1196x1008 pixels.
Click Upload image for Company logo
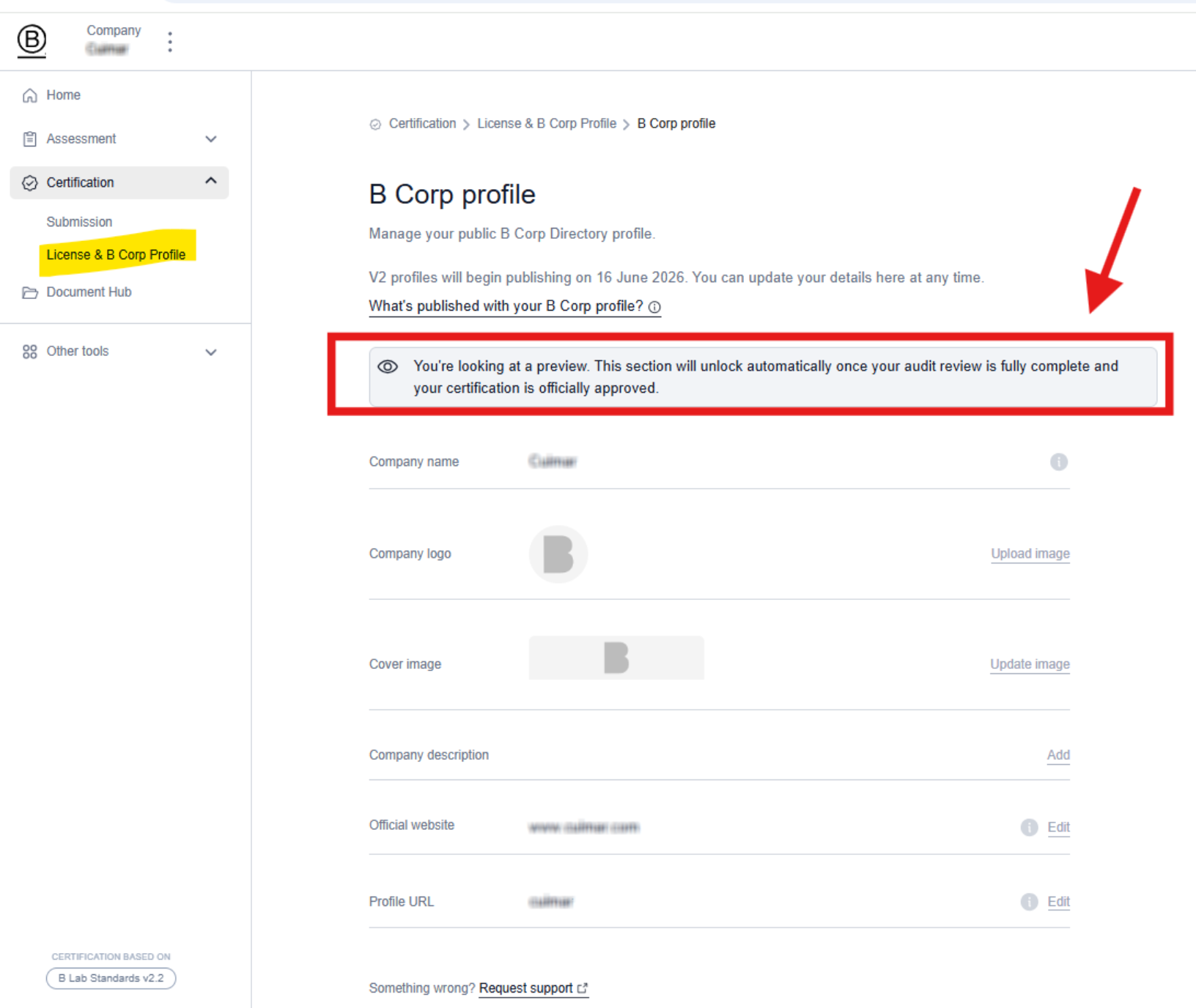pyautogui.click(x=1030, y=554)
